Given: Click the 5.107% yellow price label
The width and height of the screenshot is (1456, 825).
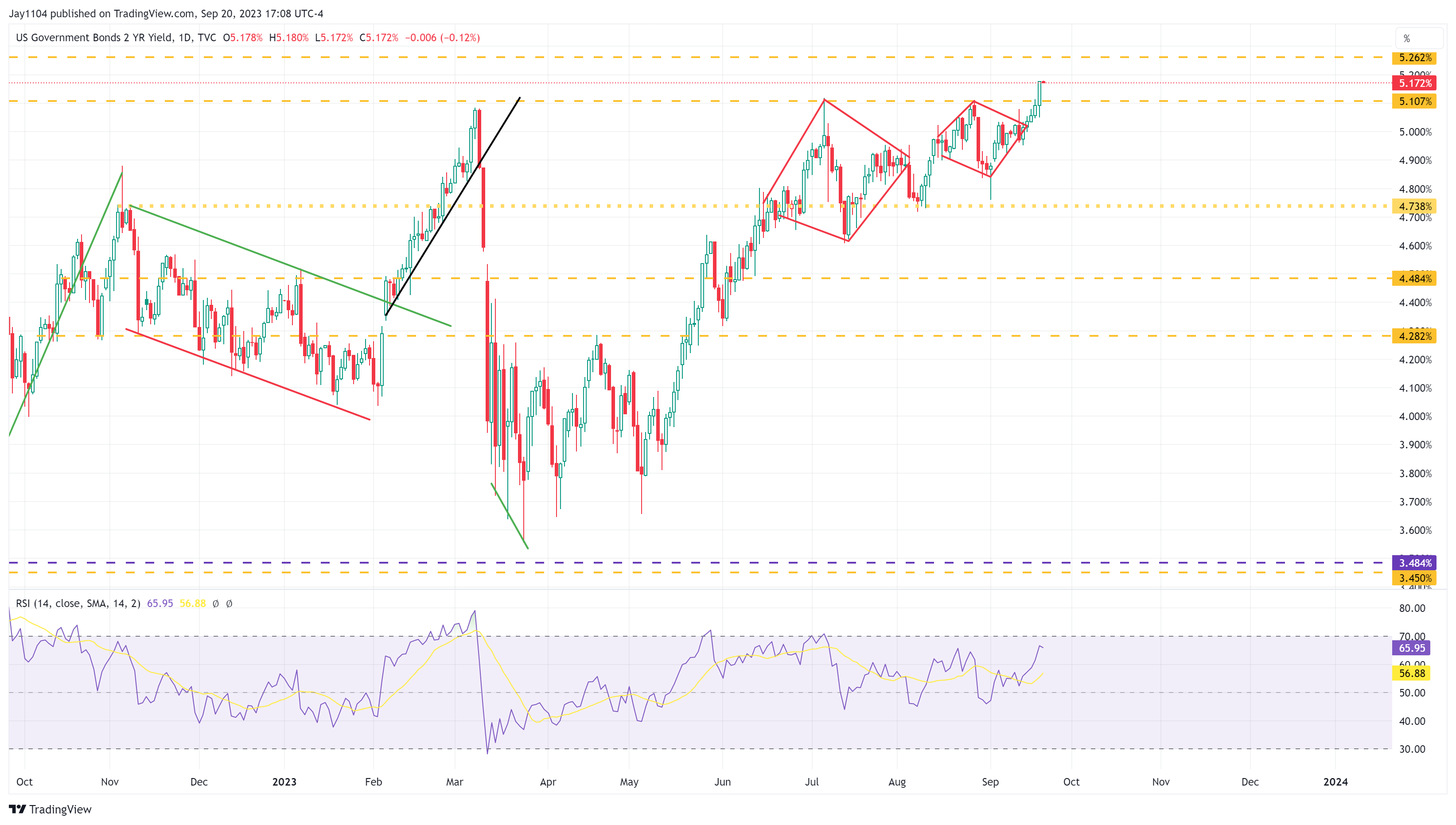Looking at the screenshot, I should [1414, 101].
